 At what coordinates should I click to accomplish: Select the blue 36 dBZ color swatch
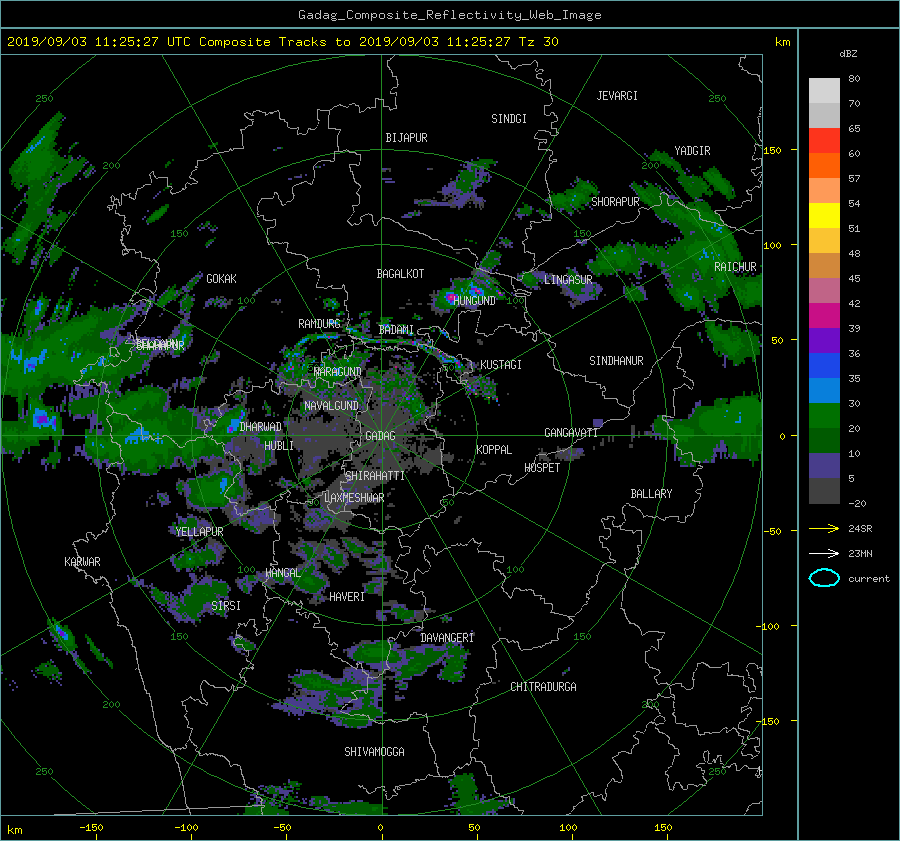824,365
